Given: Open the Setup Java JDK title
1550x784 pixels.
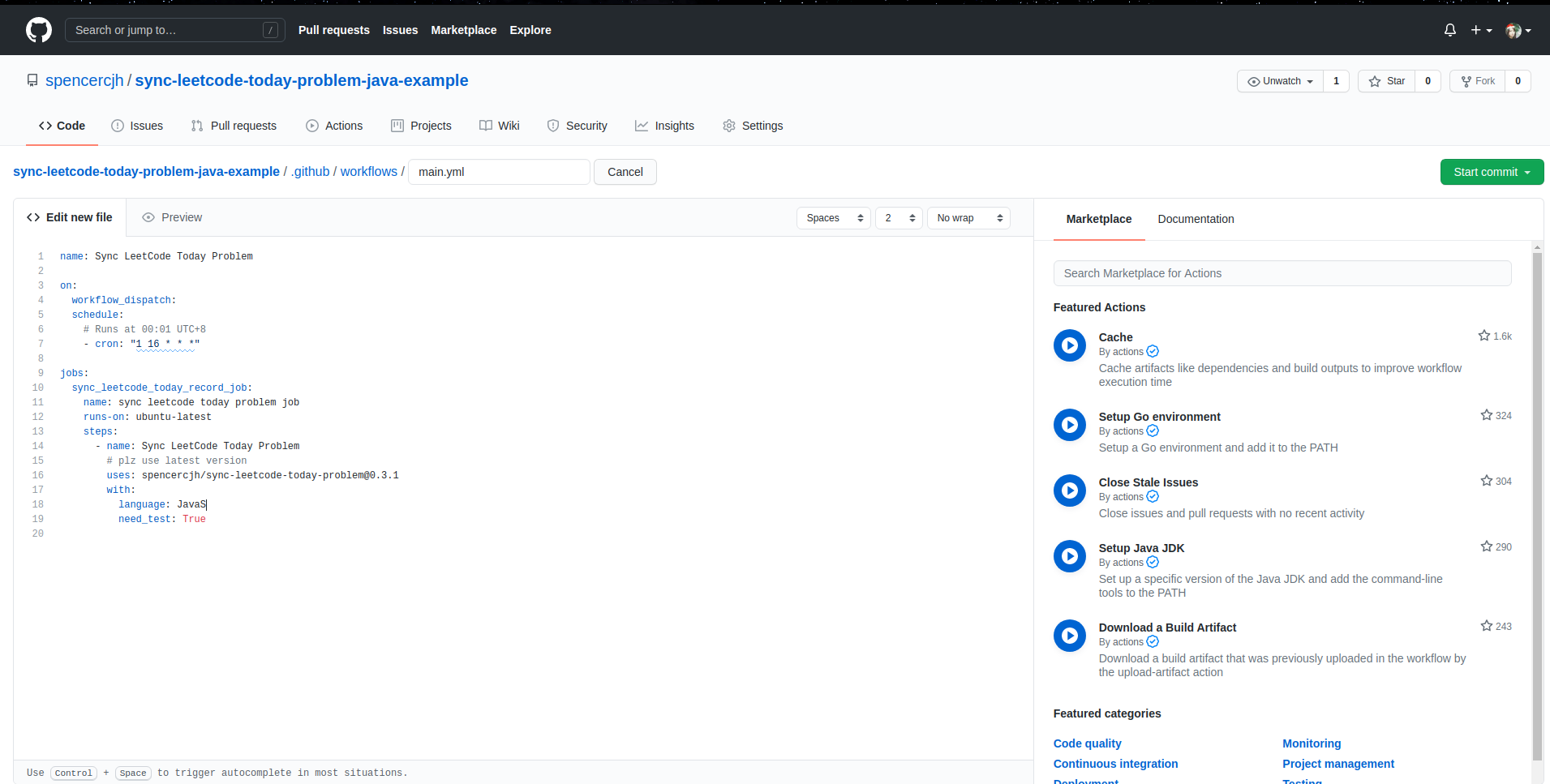Looking at the screenshot, I should tap(1141, 548).
